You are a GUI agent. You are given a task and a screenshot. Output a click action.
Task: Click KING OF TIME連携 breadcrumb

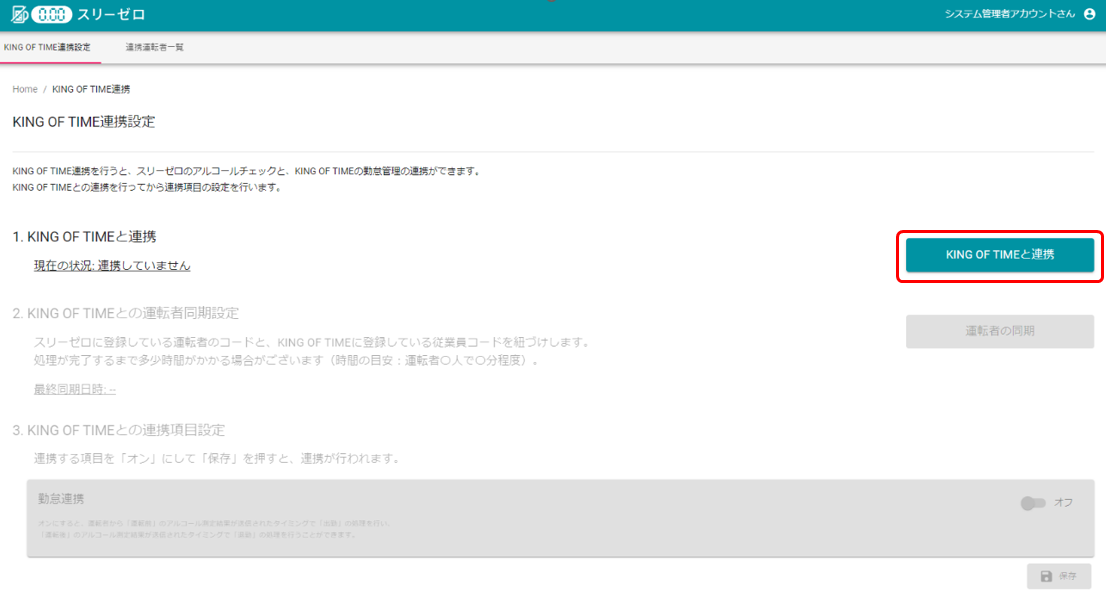point(91,89)
